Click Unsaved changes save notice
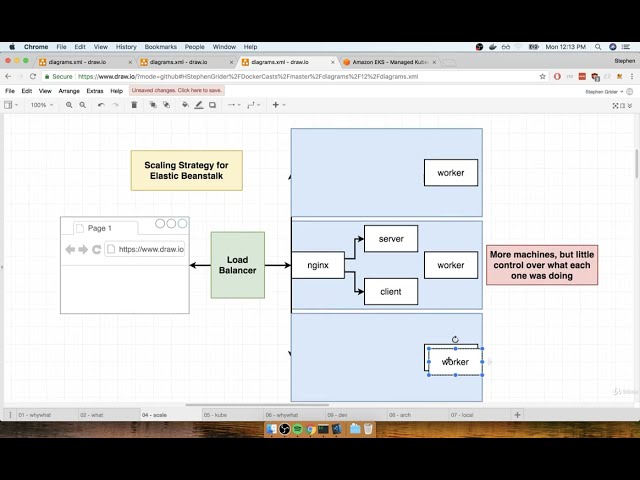The width and height of the screenshot is (640, 480). point(177,90)
